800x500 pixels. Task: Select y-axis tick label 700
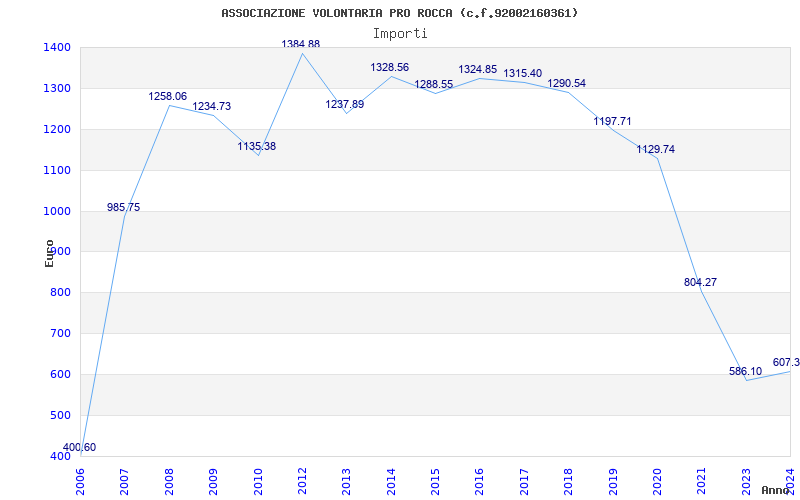61,334
